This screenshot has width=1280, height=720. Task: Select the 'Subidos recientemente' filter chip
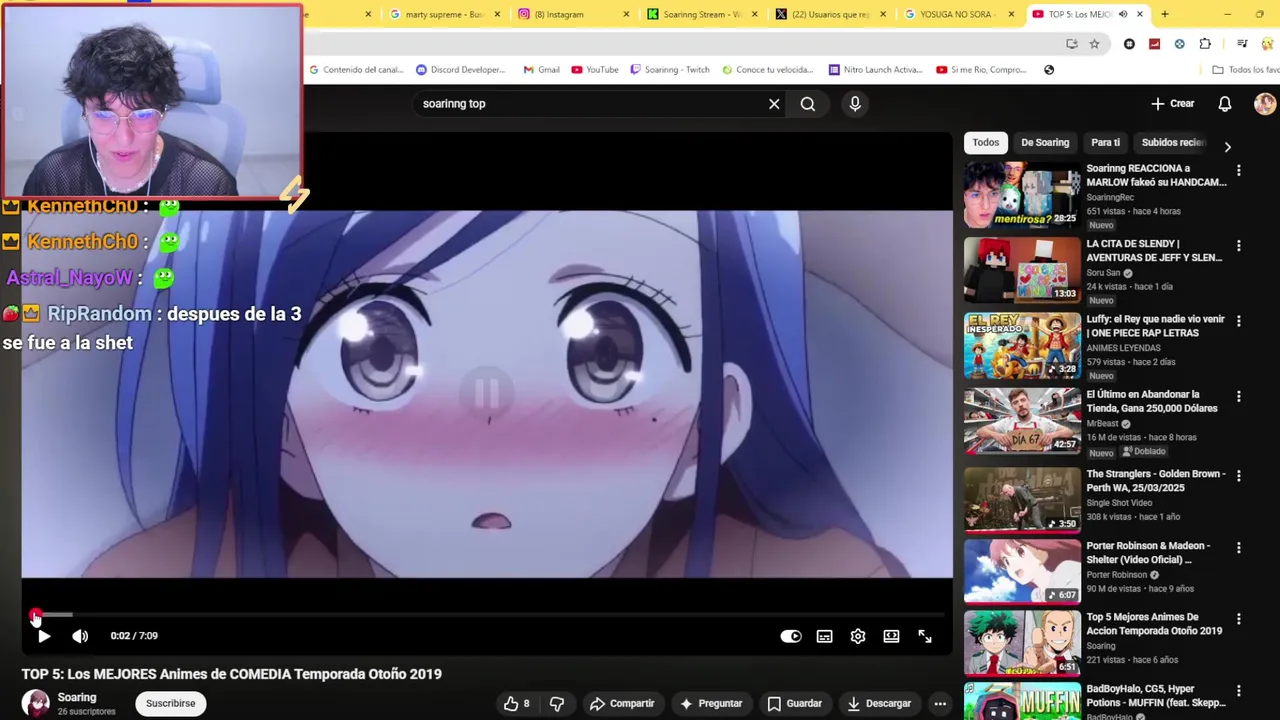click(x=1173, y=142)
